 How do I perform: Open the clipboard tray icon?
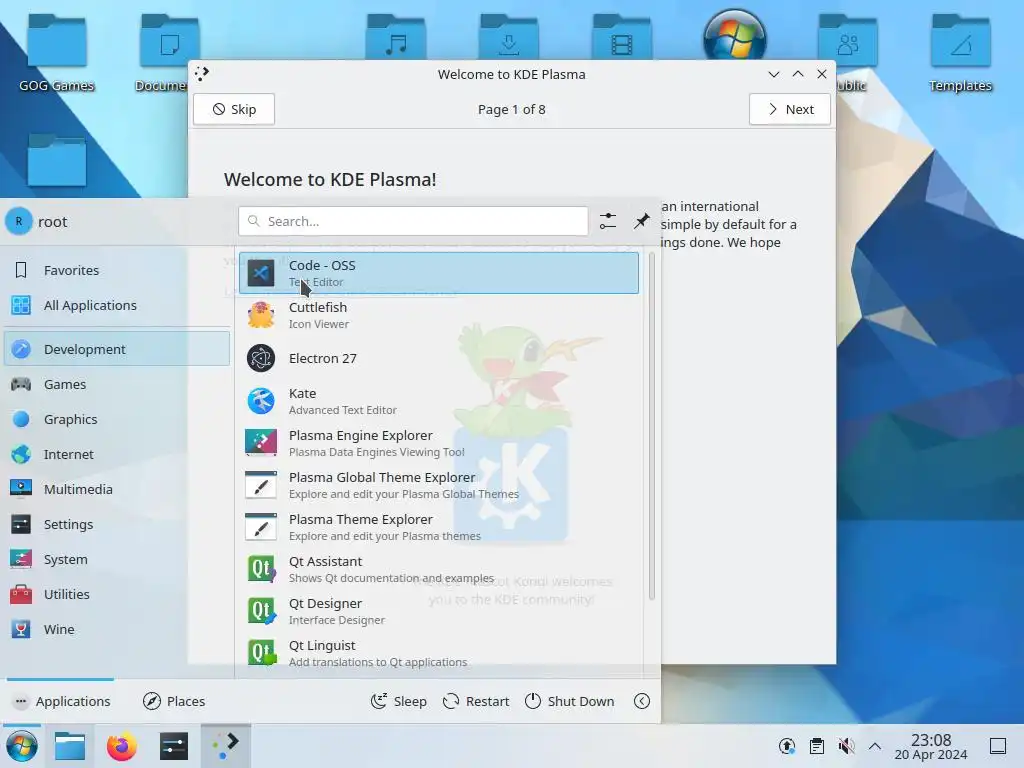coord(816,746)
